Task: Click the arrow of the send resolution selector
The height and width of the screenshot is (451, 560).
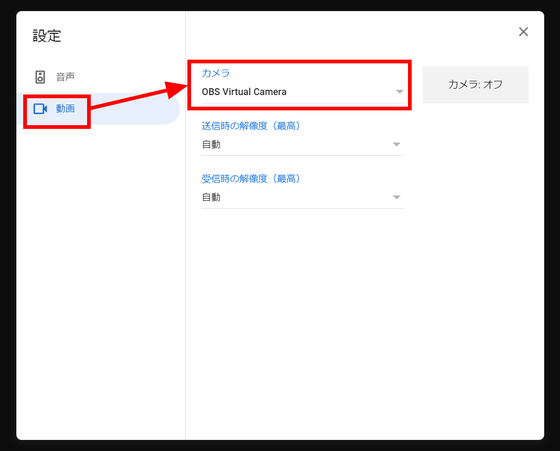Action: (396, 145)
